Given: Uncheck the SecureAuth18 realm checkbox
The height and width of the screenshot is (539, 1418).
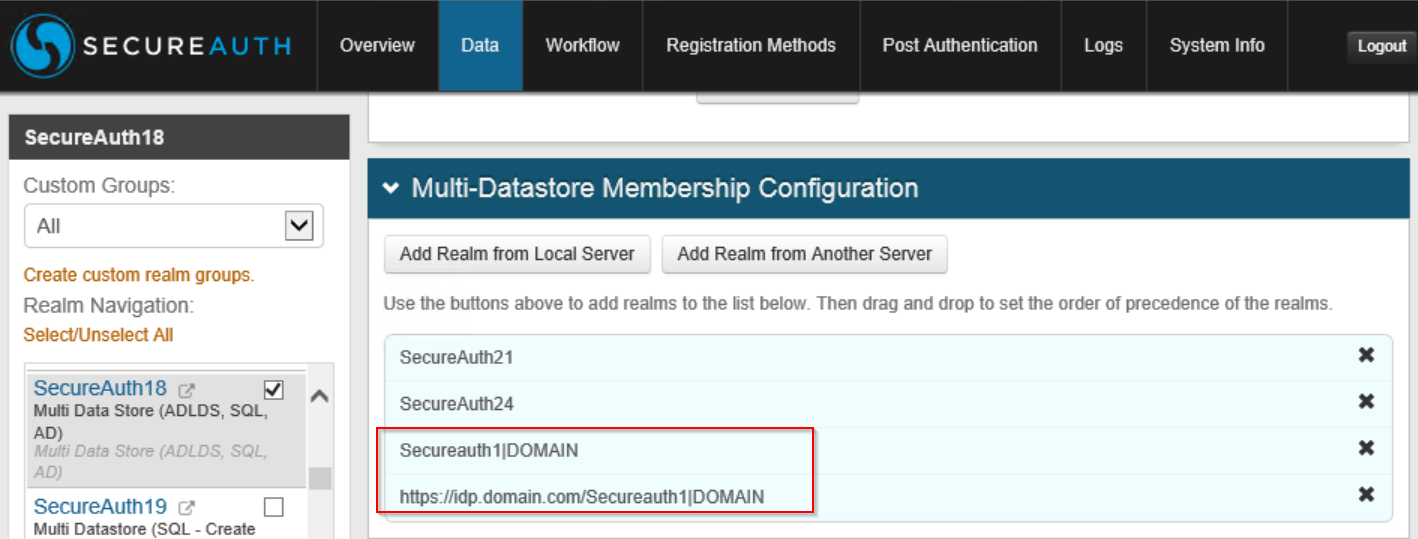Looking at the screenshot, I should click(273, 389).
